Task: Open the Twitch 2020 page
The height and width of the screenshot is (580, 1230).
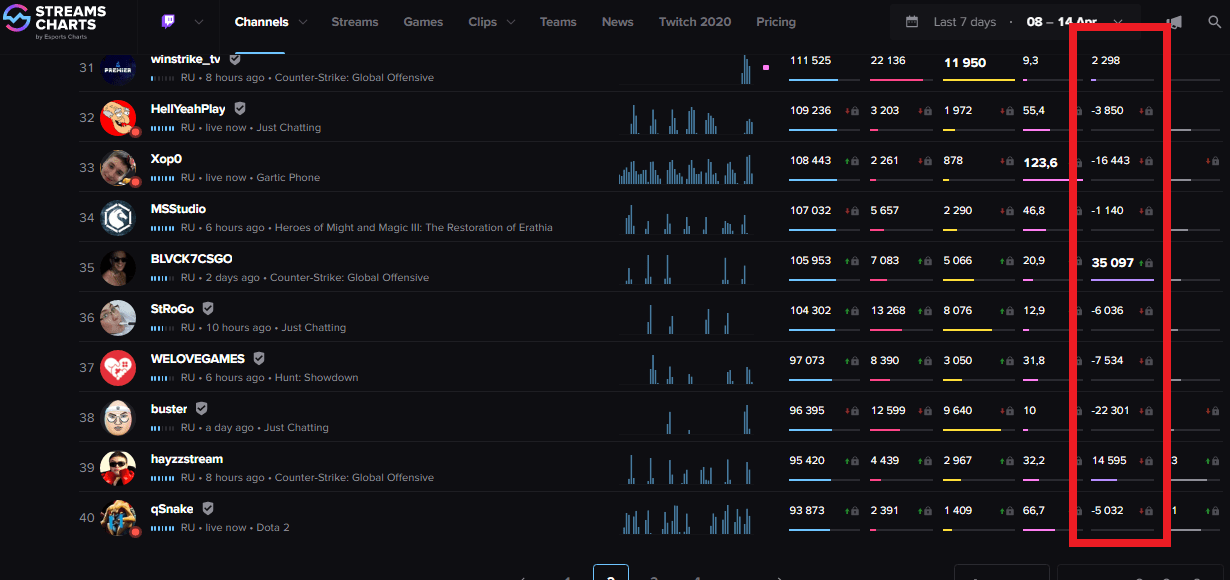Action: point(694,22)
